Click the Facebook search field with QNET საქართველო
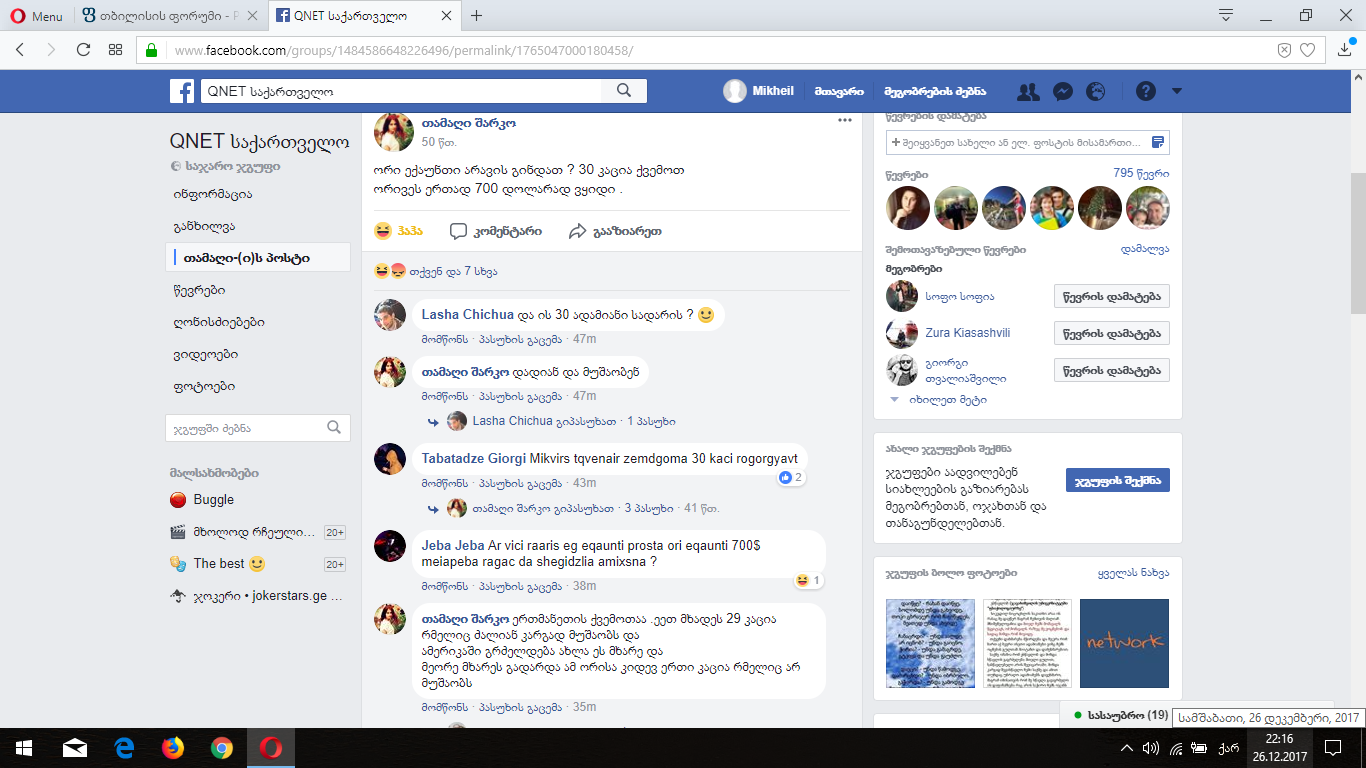This screenshot has width=1366, height=768. click(x=400, y=91)
